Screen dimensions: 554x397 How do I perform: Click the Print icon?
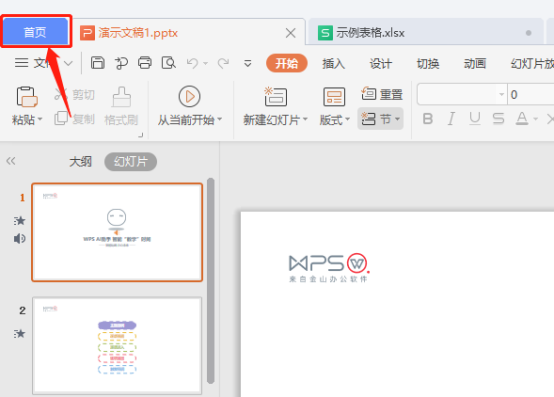[145, 63]
